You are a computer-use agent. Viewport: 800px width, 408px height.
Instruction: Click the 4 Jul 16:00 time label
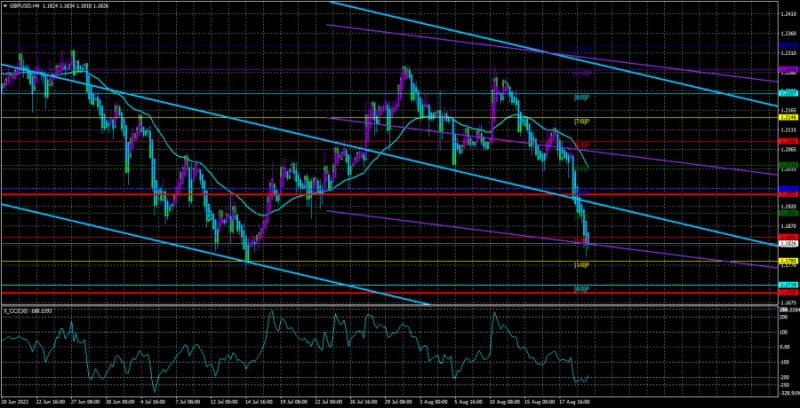pyautogui.click(x=153, y=402)
